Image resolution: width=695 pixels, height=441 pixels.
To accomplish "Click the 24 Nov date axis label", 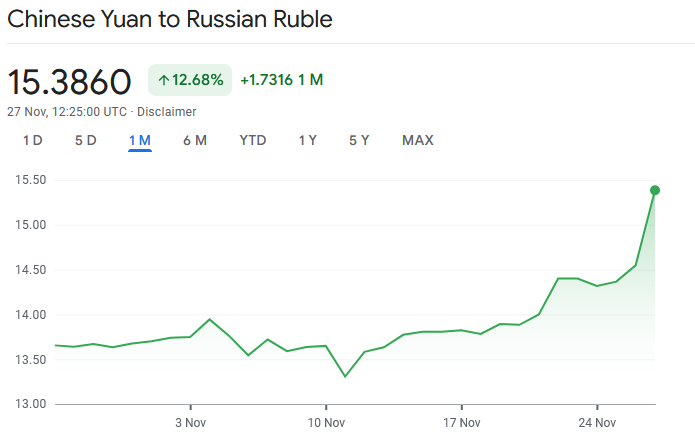I will [x=597, y=423].
